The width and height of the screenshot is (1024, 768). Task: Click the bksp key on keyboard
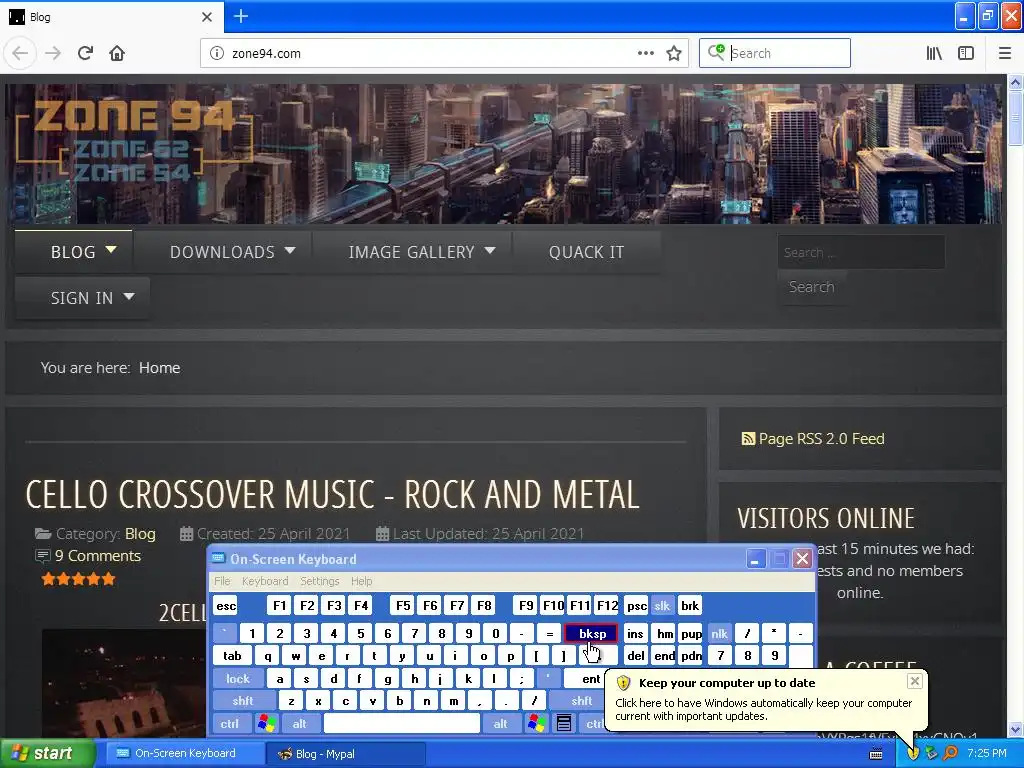(592, 633)
